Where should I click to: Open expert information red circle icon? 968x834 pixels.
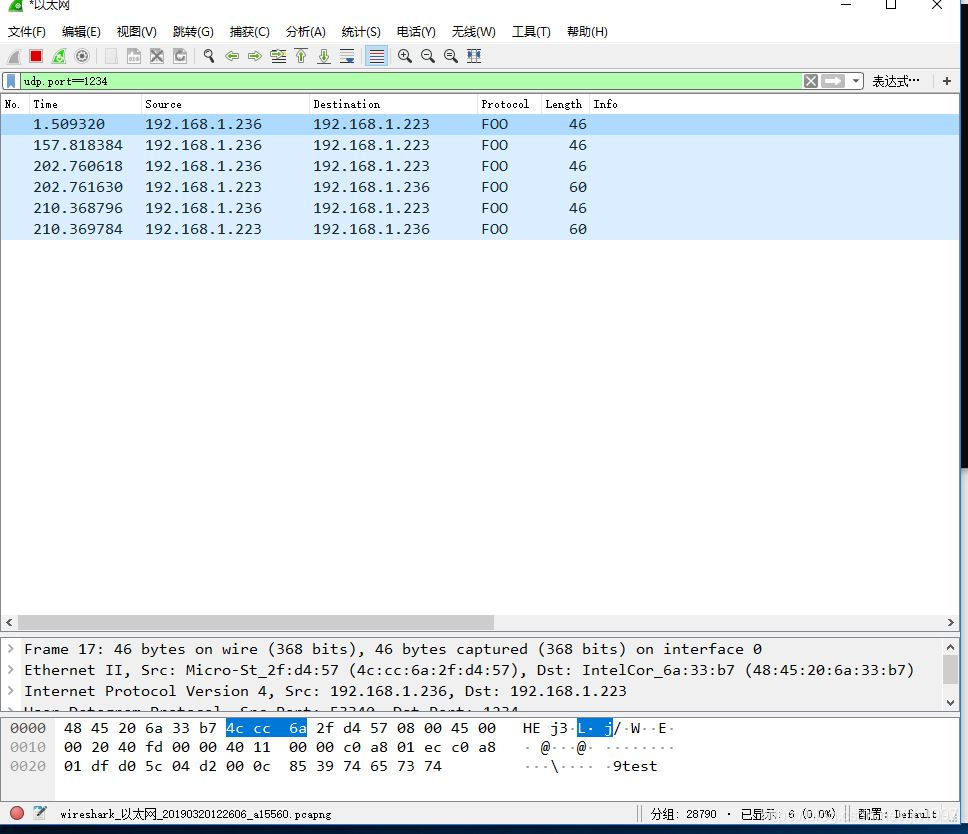(17, 813)
